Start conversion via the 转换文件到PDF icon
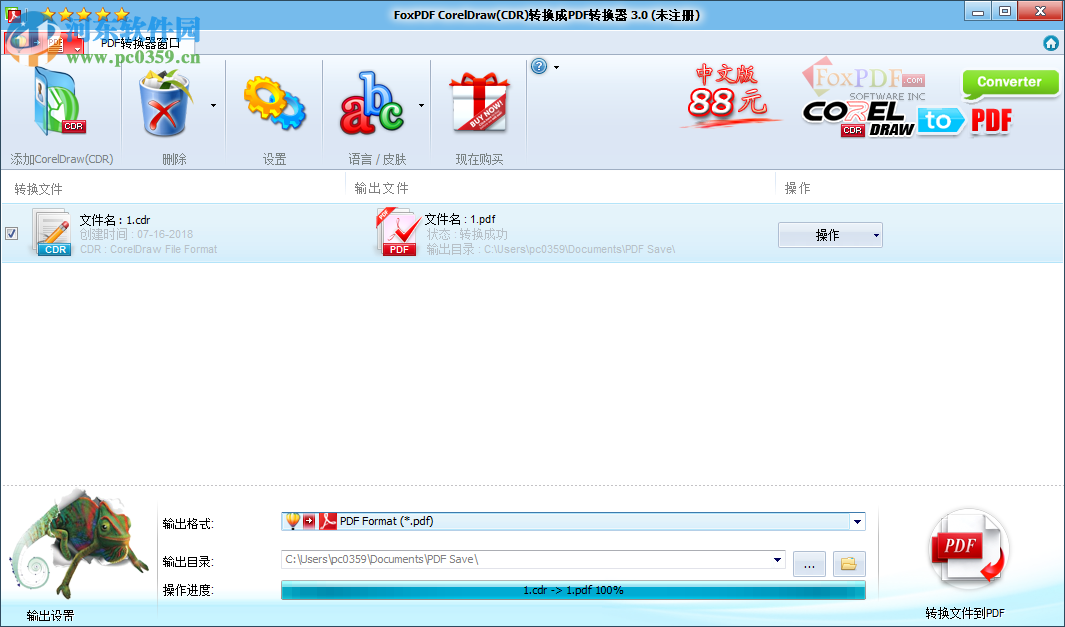Viewport: 1065px width, 627px height. coord(966,548)
